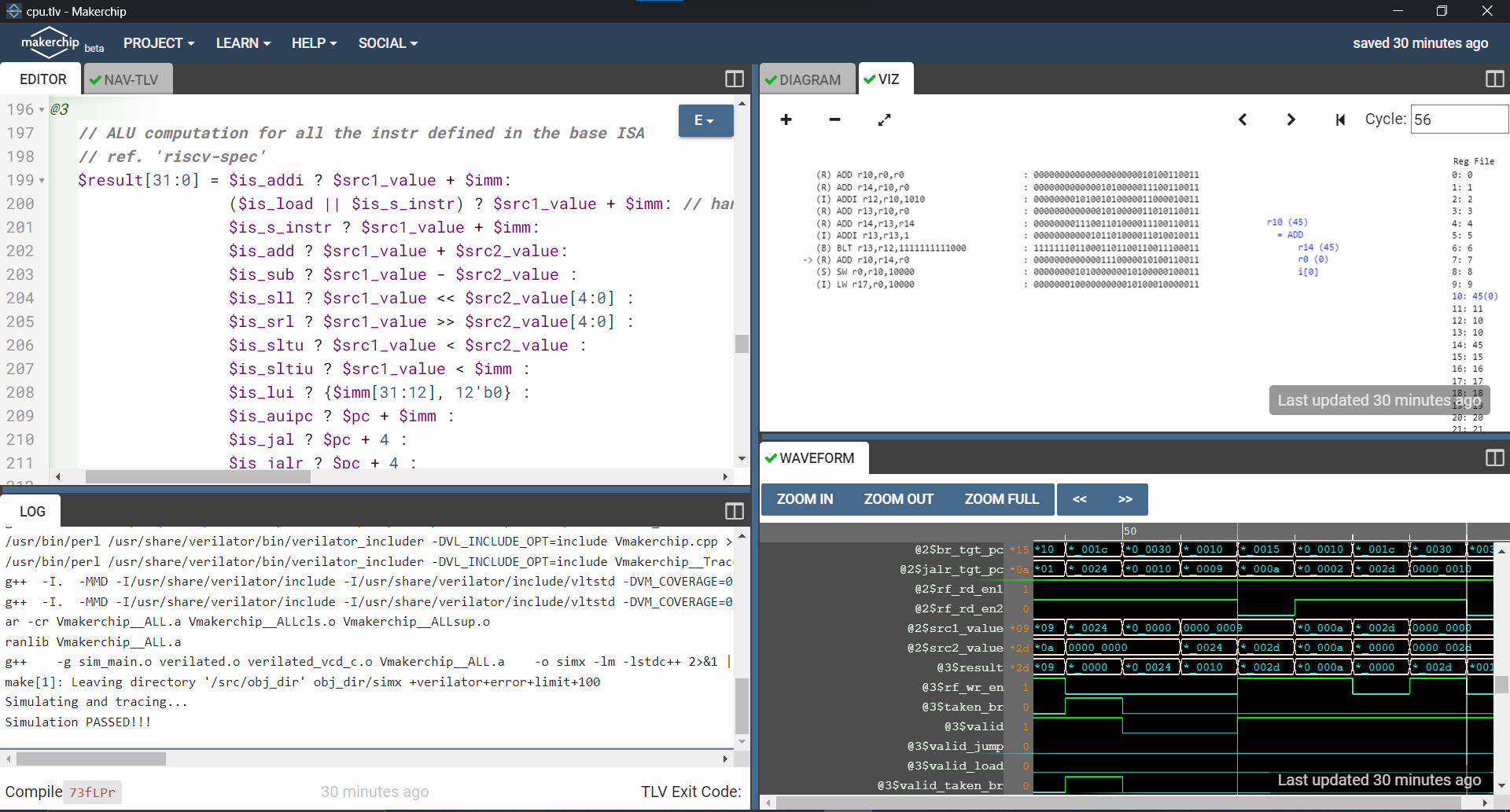Image resolution: width=1510 pixels, height=812 pixels.
Task: Click LOG vertical scrollbar thumb
Action: (x=742, y=706)
